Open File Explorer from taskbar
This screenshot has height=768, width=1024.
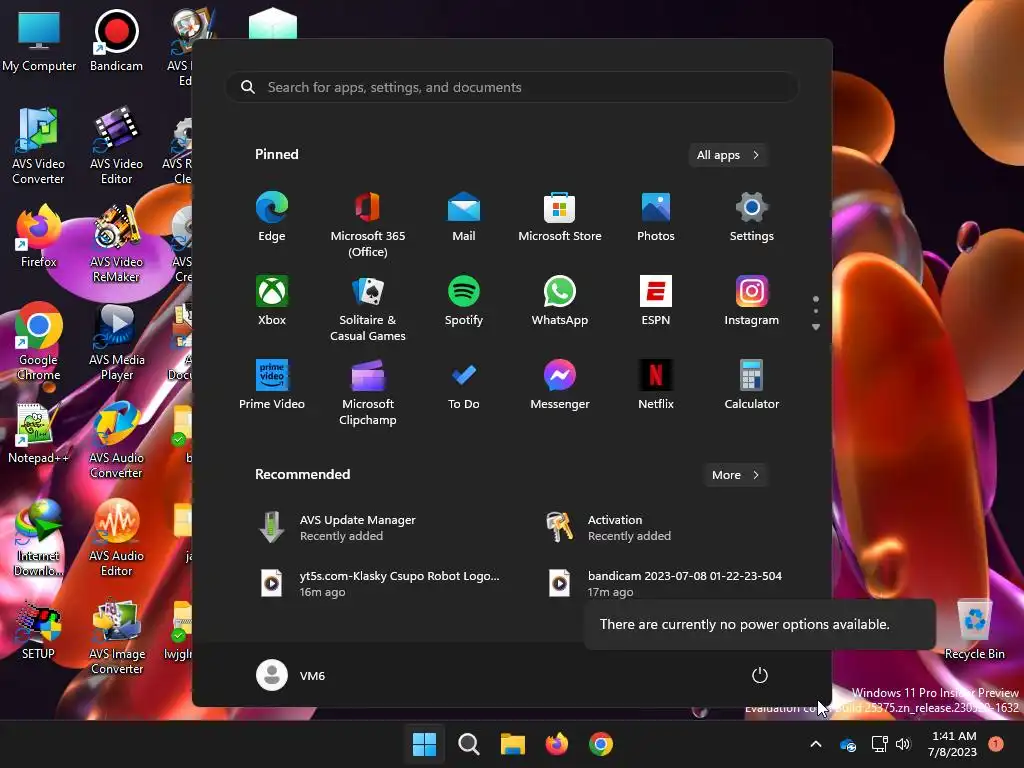(x=513, y=744)
